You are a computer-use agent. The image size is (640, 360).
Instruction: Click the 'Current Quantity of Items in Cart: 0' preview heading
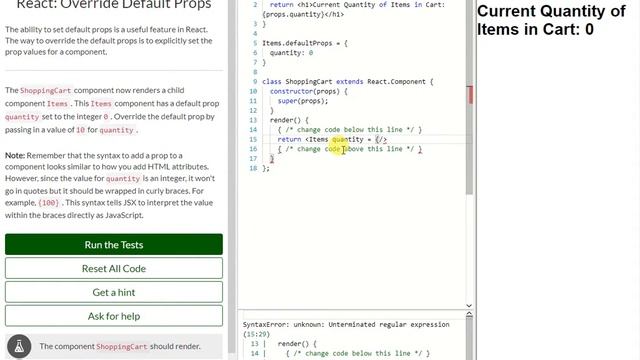point(551,20)
